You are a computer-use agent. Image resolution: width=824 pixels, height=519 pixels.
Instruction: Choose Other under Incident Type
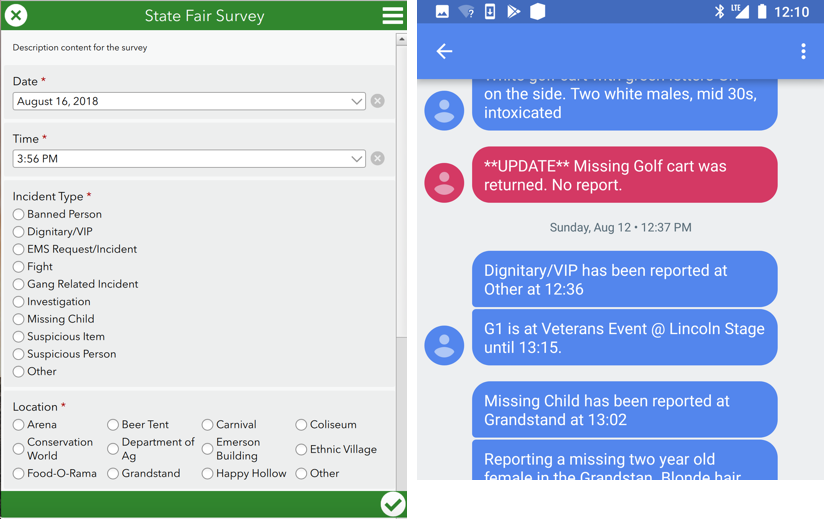pyautogui.click(x=18, y=371)
